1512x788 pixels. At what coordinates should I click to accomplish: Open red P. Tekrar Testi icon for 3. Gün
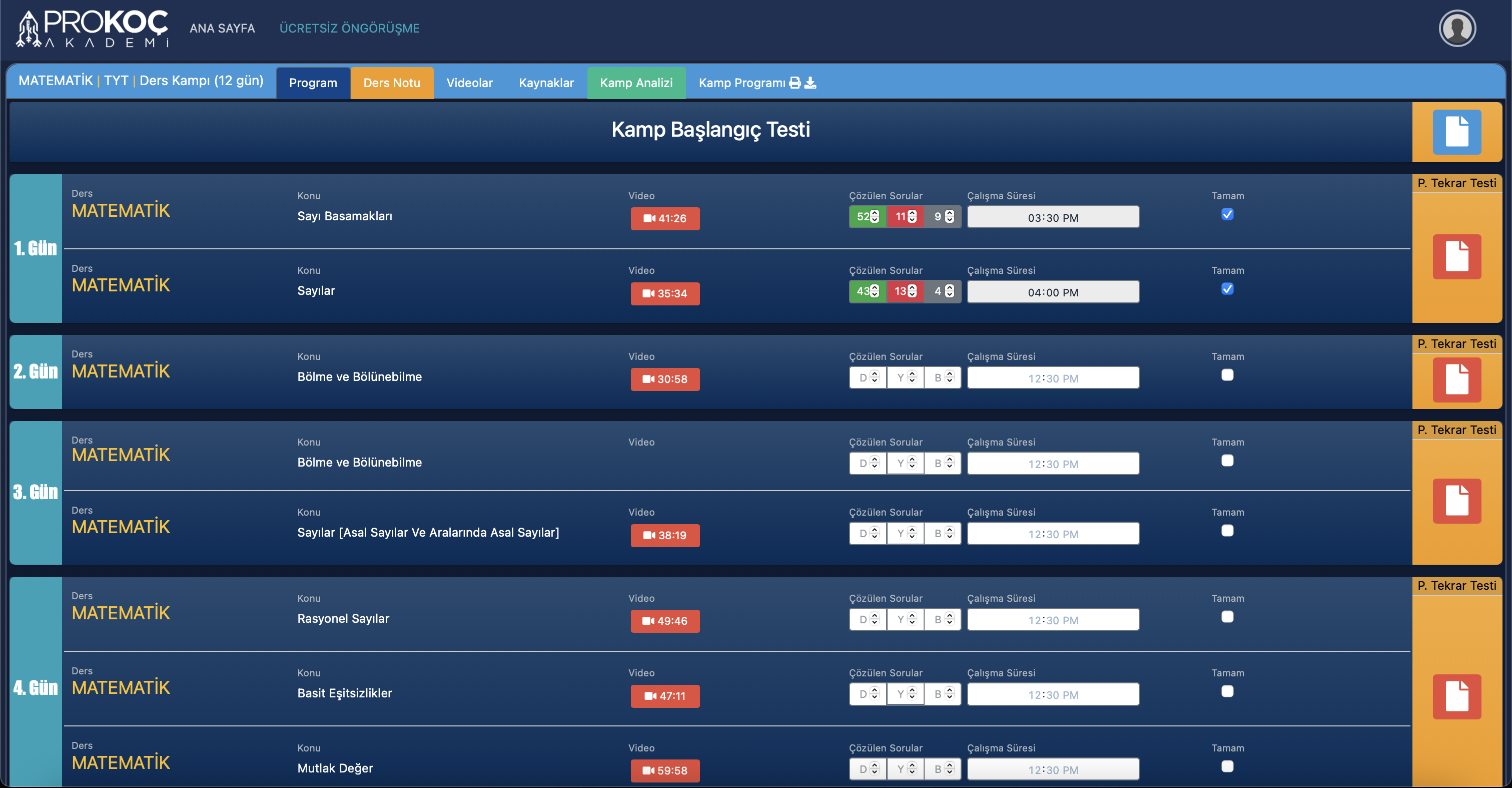(1456, 501)
